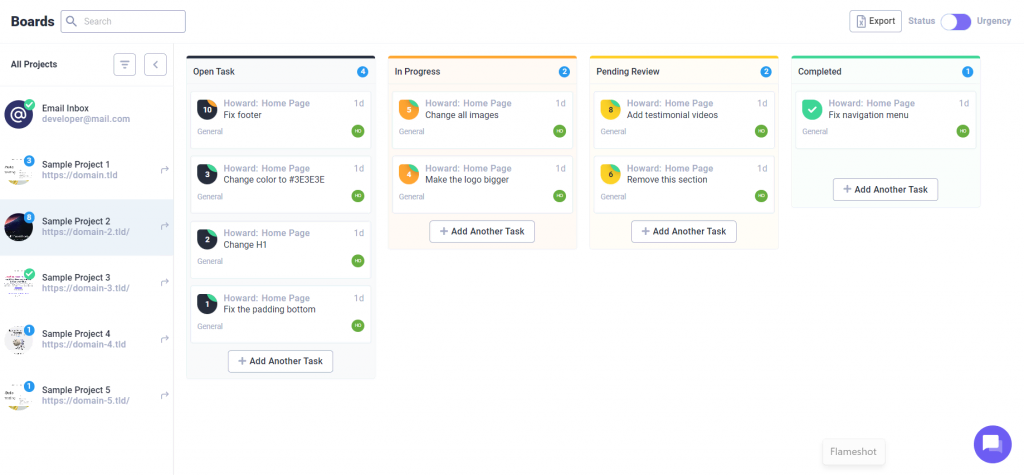Open the Fix navigation menu task

(869, 115)
